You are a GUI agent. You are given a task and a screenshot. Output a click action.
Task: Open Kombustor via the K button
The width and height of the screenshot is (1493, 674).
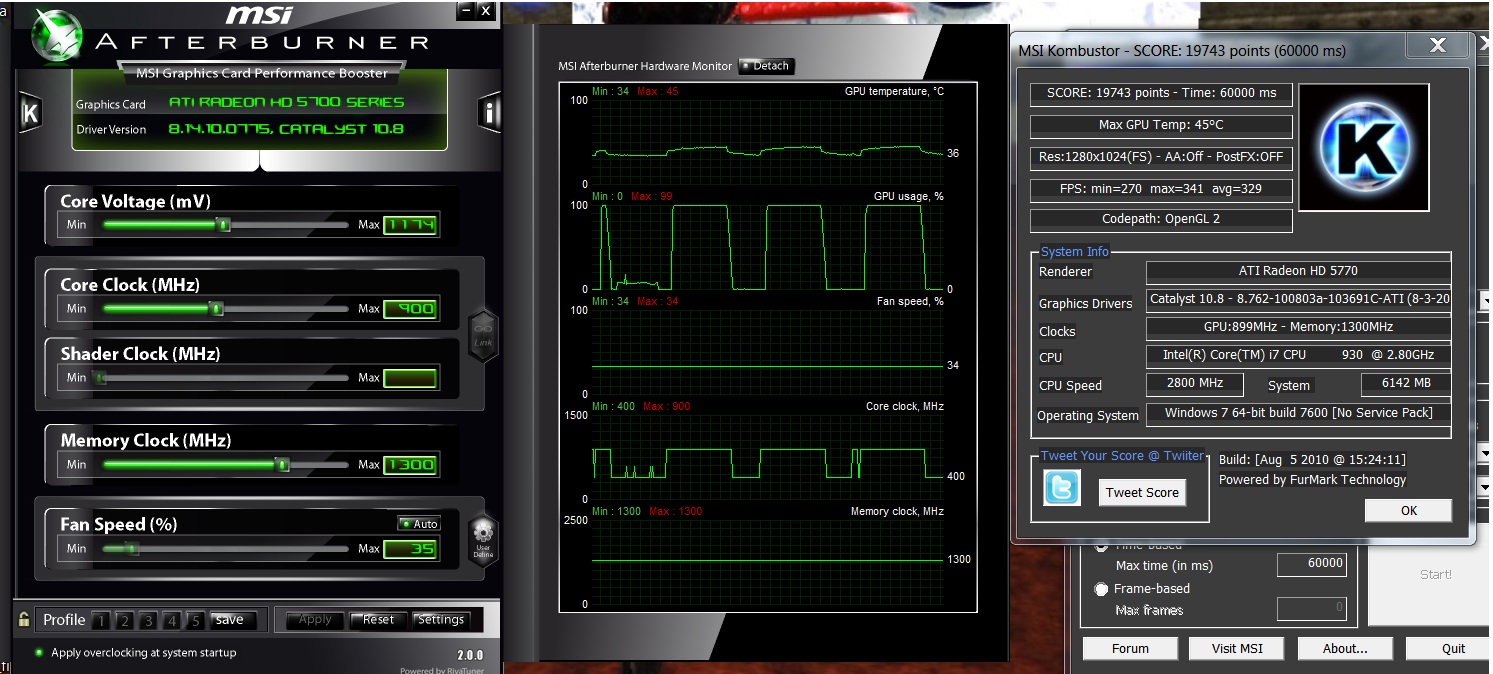(x=30, y=114)
